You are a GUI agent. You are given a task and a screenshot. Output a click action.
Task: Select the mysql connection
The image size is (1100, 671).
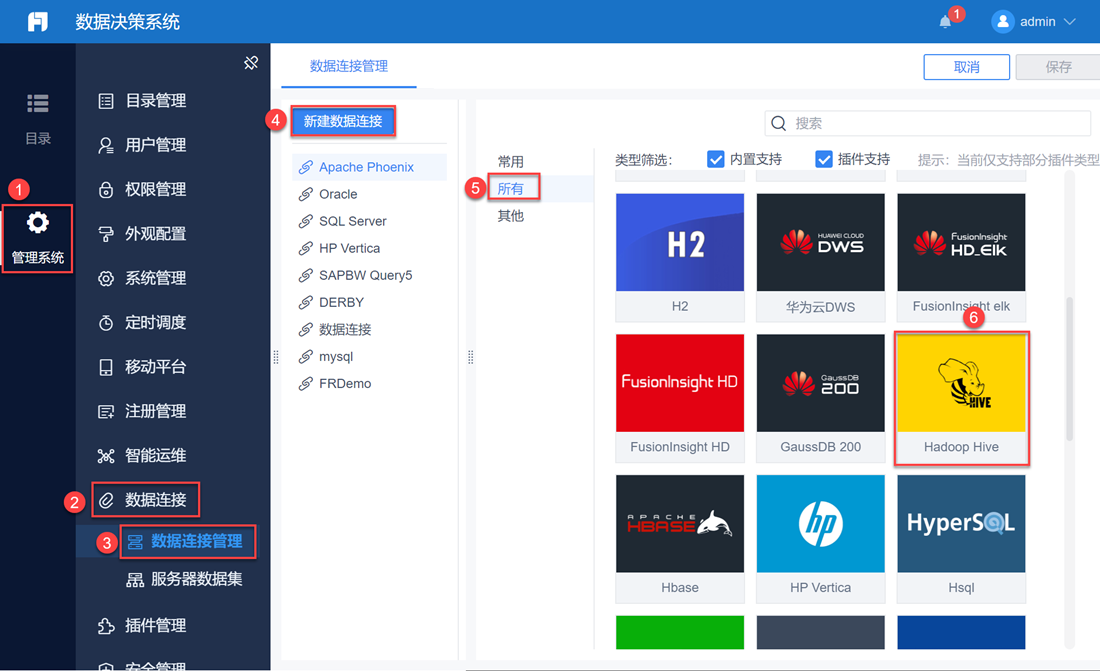point(369,357)
